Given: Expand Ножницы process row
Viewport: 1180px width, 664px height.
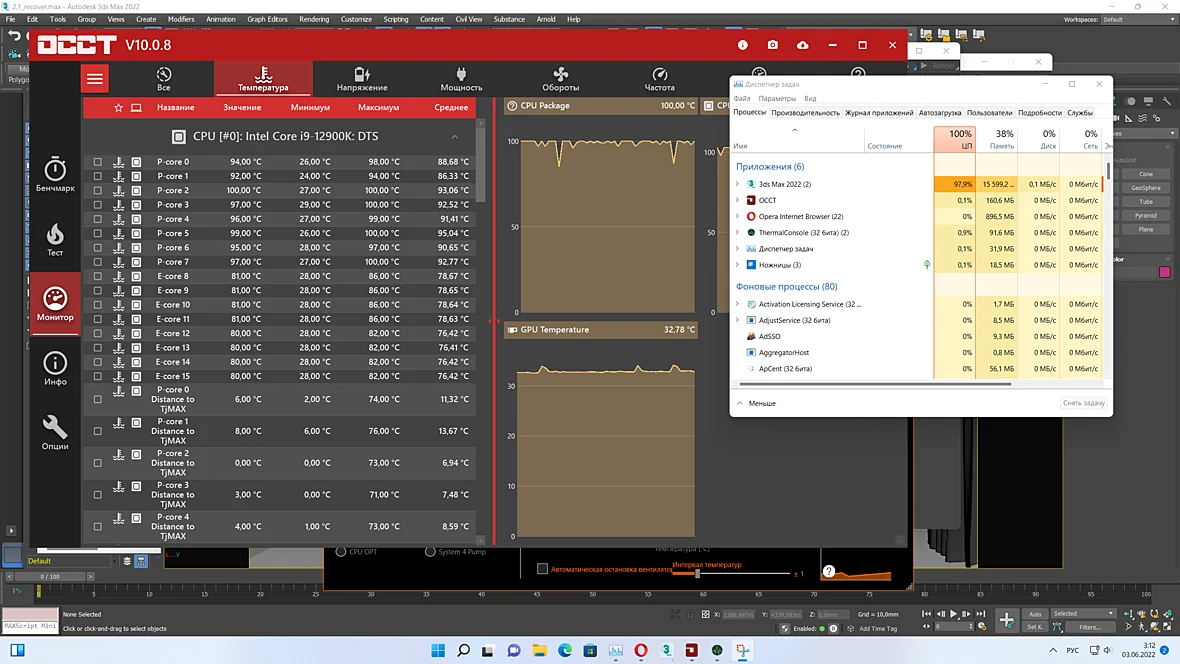Looking at the screenshot, I should pos(738,265).
